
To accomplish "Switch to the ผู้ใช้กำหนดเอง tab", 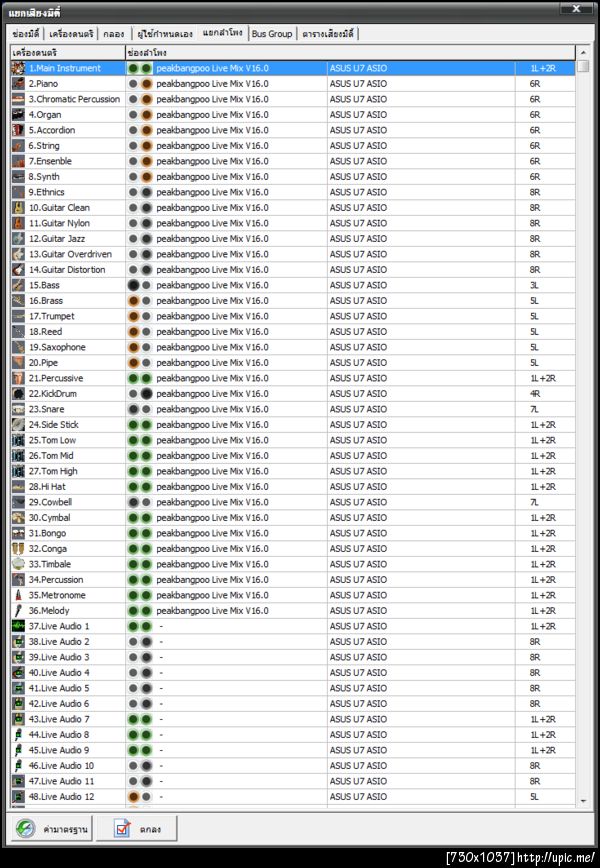I will (x=165, y=34).
